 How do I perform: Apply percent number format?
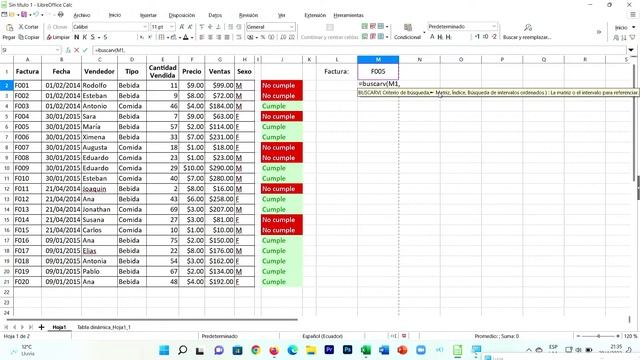coord(263,37)
